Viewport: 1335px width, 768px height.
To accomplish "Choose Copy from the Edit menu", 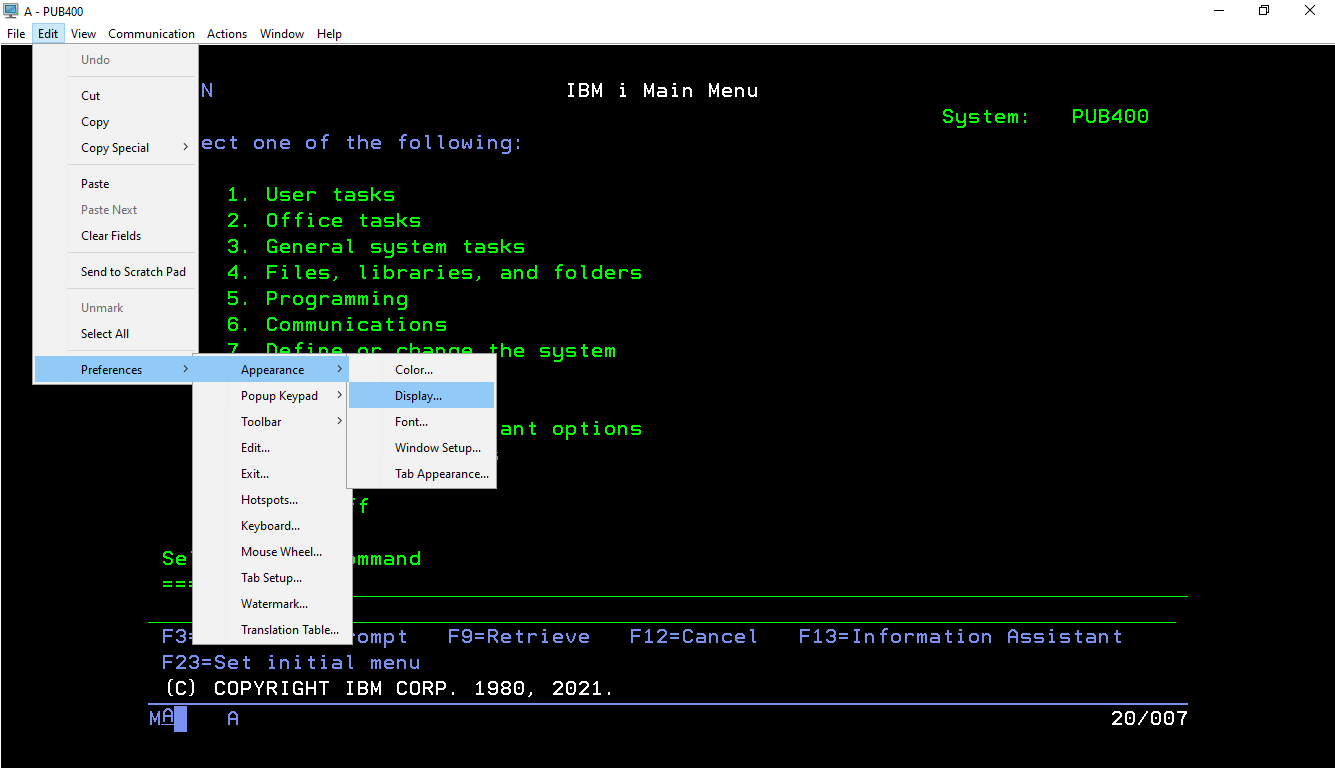I will [x=115, y=122].
